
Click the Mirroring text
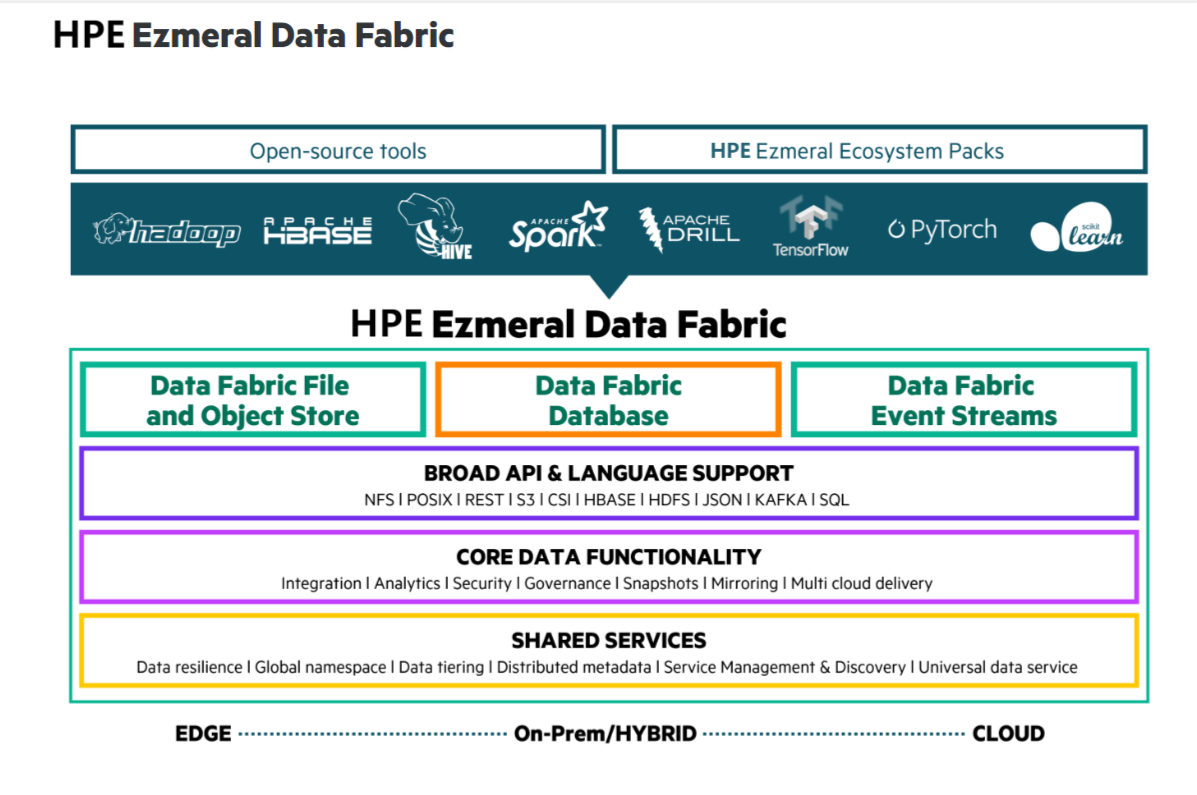click(x=744, y=583)
